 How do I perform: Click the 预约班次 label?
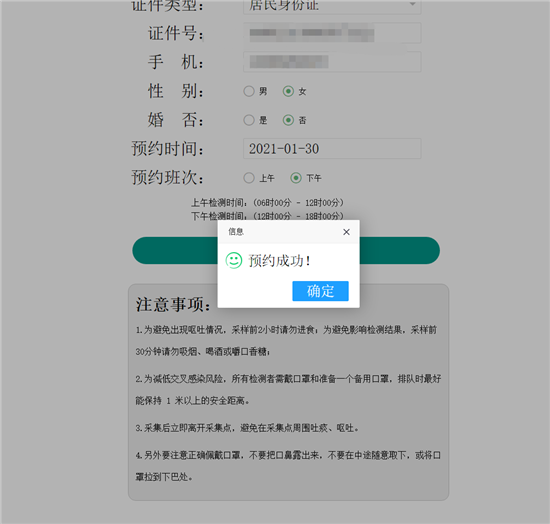167,177
